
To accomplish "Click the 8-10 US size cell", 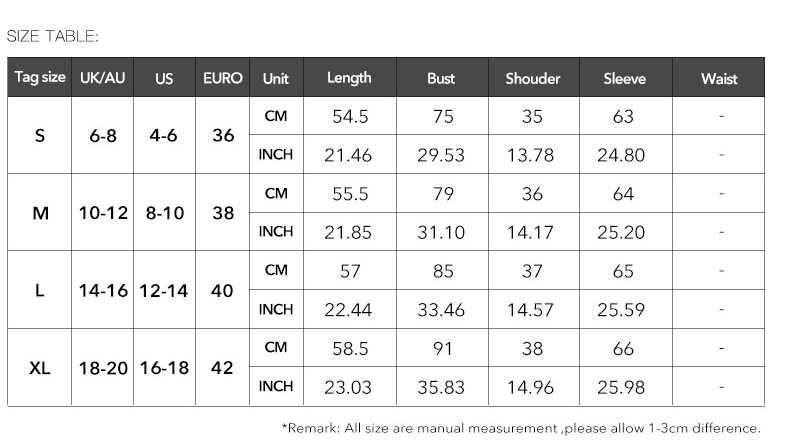I will 163,212.
